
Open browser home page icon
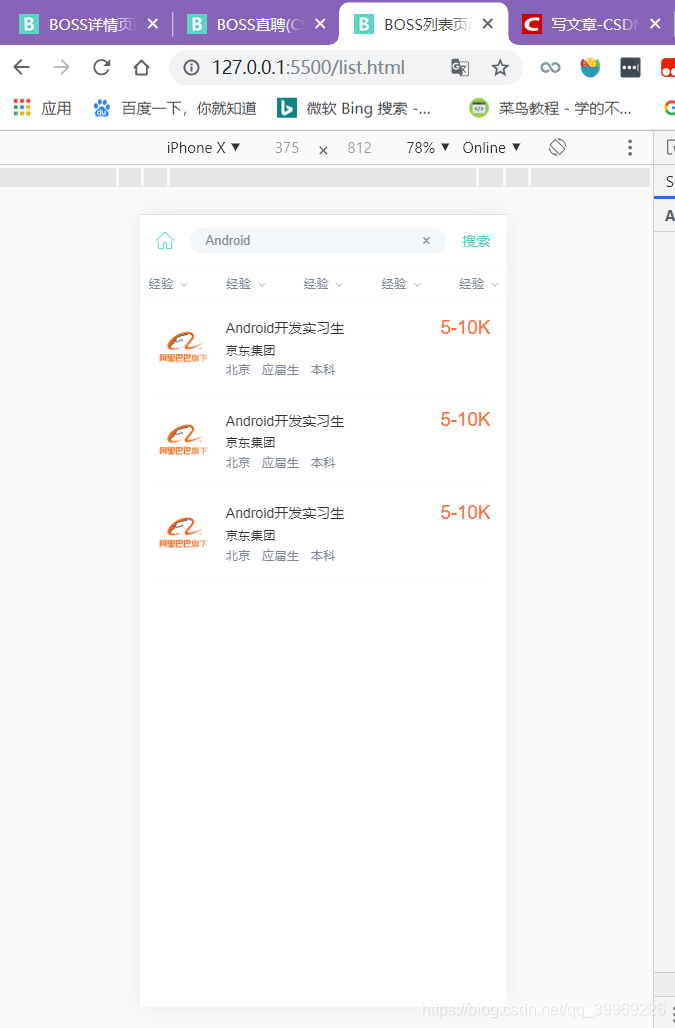(x=142, y=67)
